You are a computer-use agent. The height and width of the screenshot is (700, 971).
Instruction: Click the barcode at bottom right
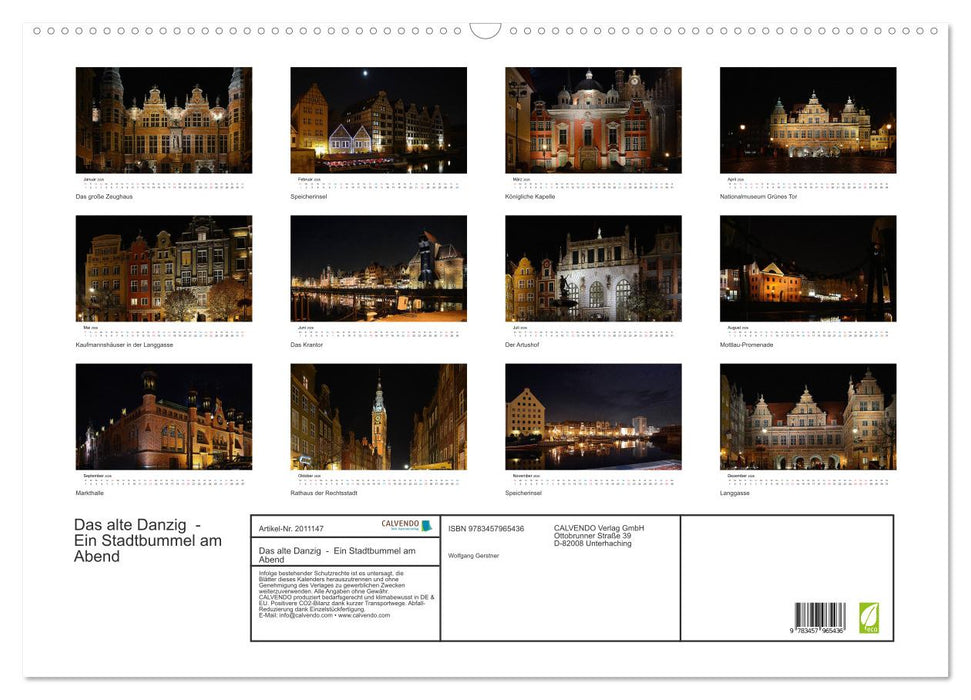(821, 614)
